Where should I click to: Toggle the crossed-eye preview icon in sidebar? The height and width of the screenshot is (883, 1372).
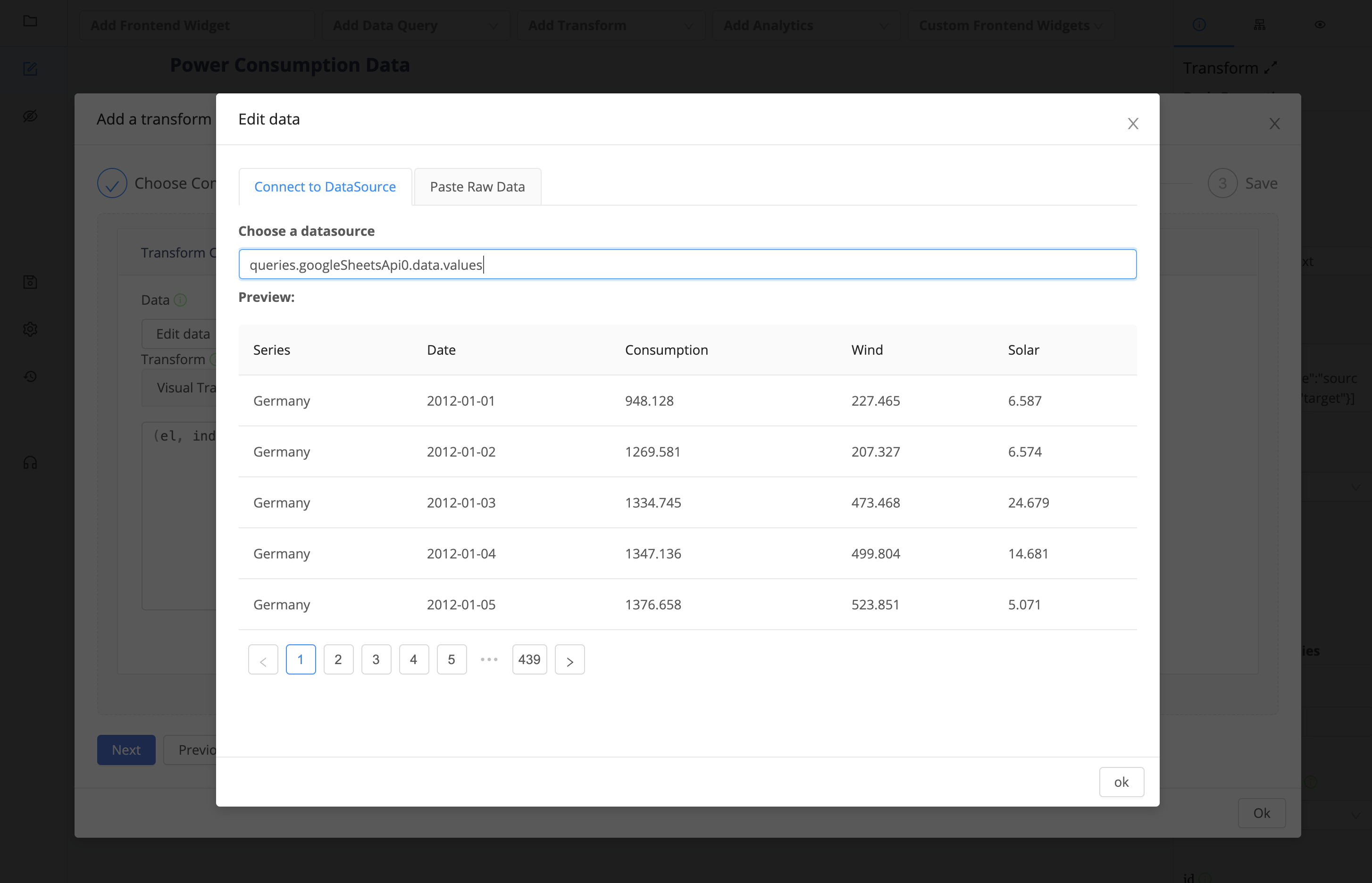[30, 117]
